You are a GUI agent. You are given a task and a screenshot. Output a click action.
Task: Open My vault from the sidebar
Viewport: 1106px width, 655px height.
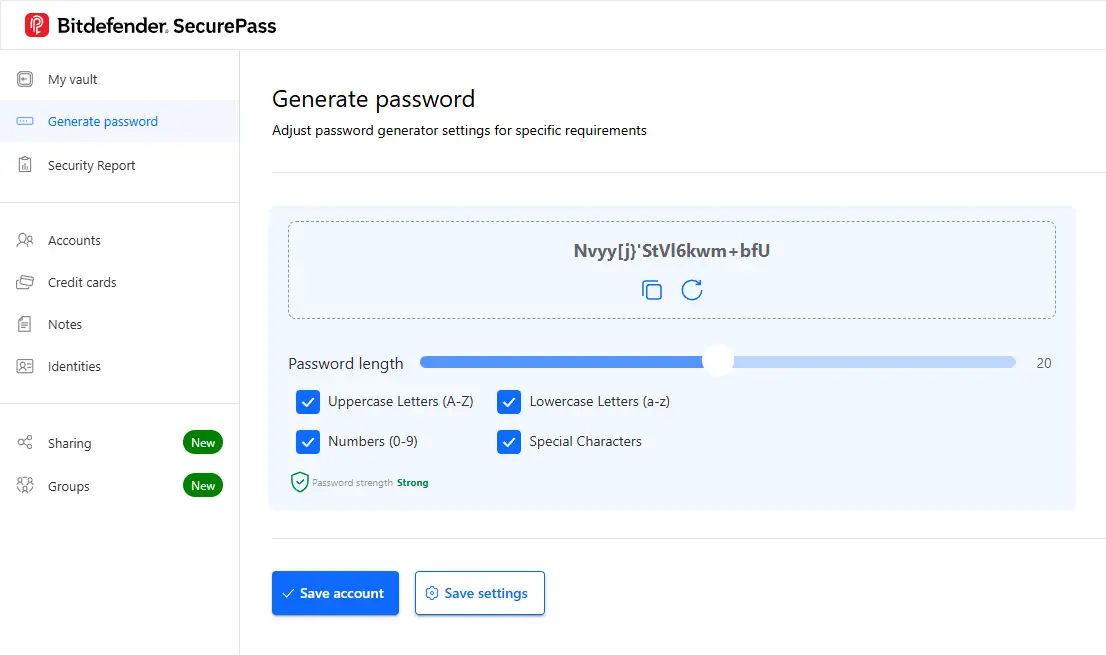(x=72, y=79)
